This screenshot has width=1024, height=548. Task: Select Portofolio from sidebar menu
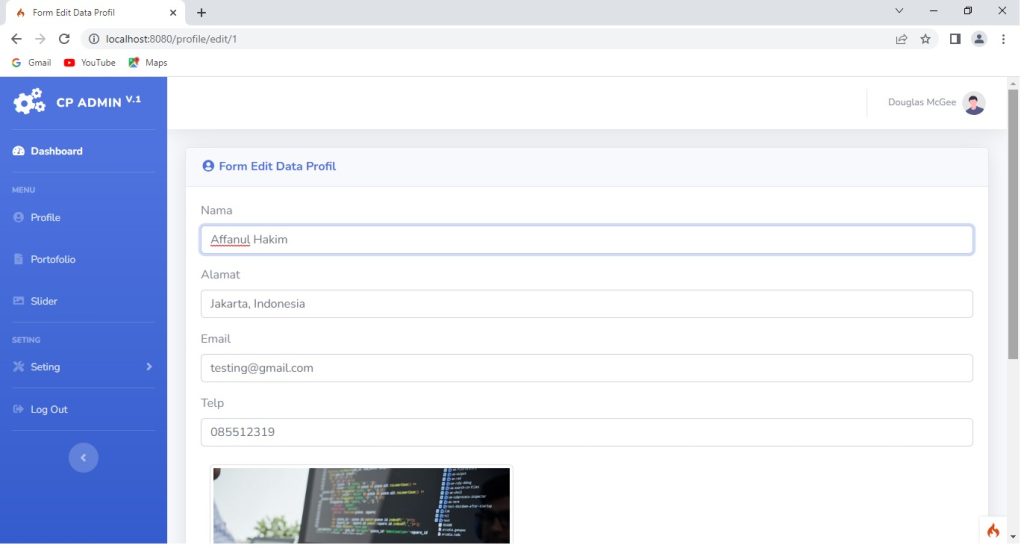click(x=52, y=259)
